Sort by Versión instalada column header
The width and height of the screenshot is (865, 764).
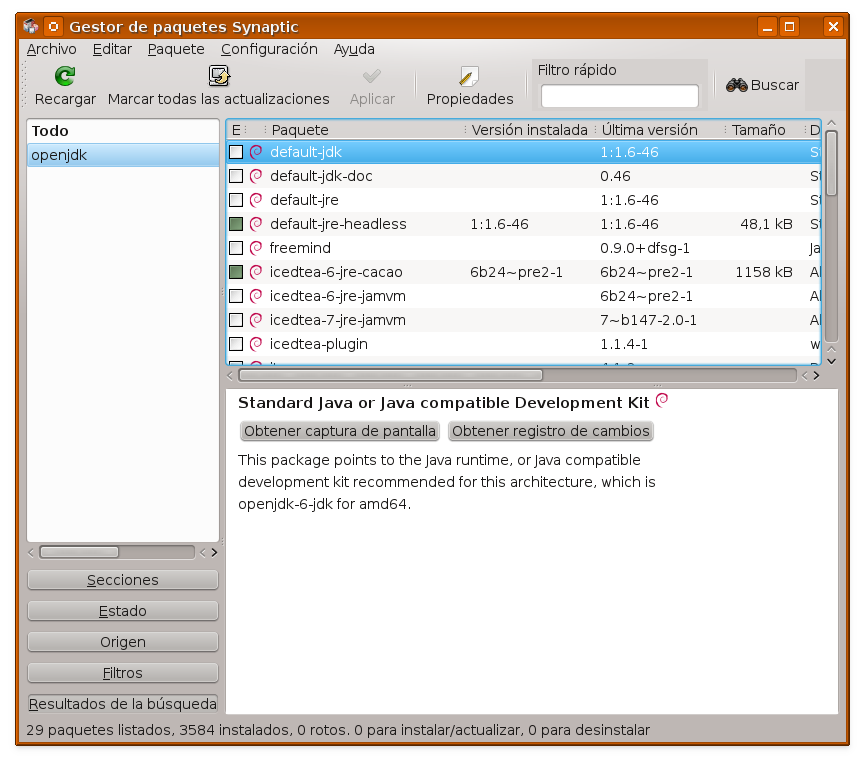pyautogui.click(x=530, y=130)
